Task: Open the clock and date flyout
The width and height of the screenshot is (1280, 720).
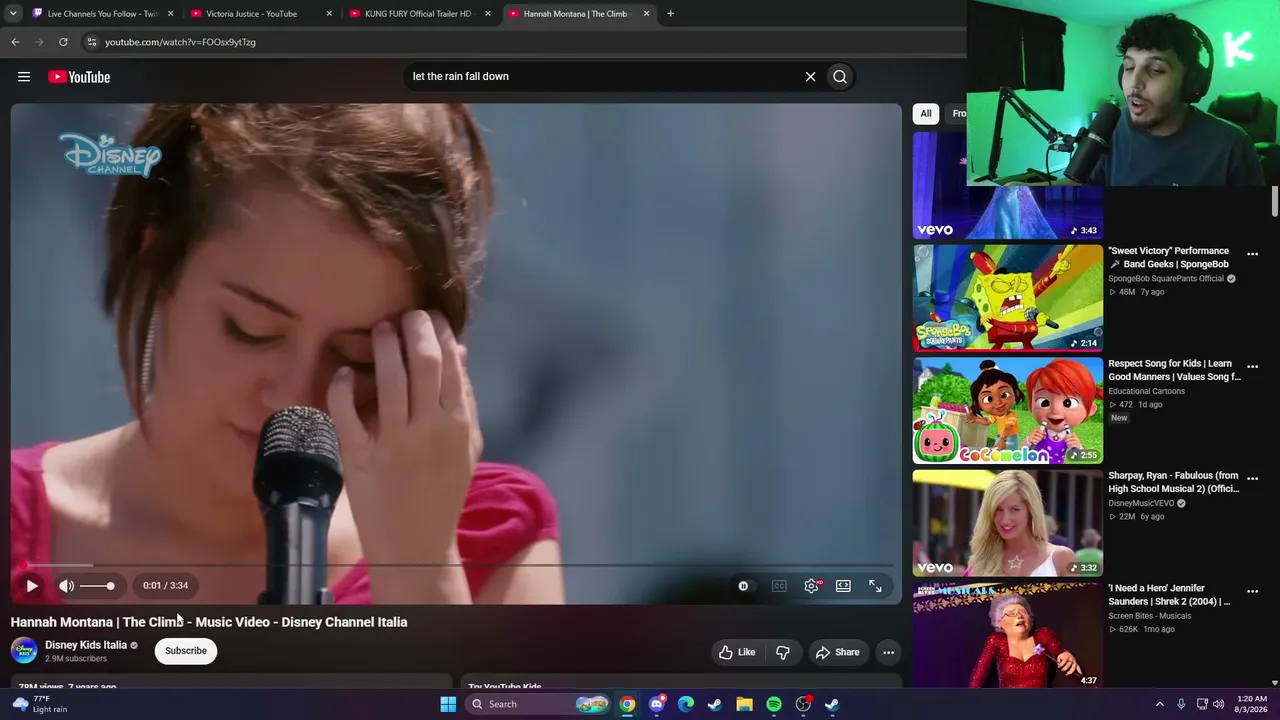Action: tap(1252, 704)
